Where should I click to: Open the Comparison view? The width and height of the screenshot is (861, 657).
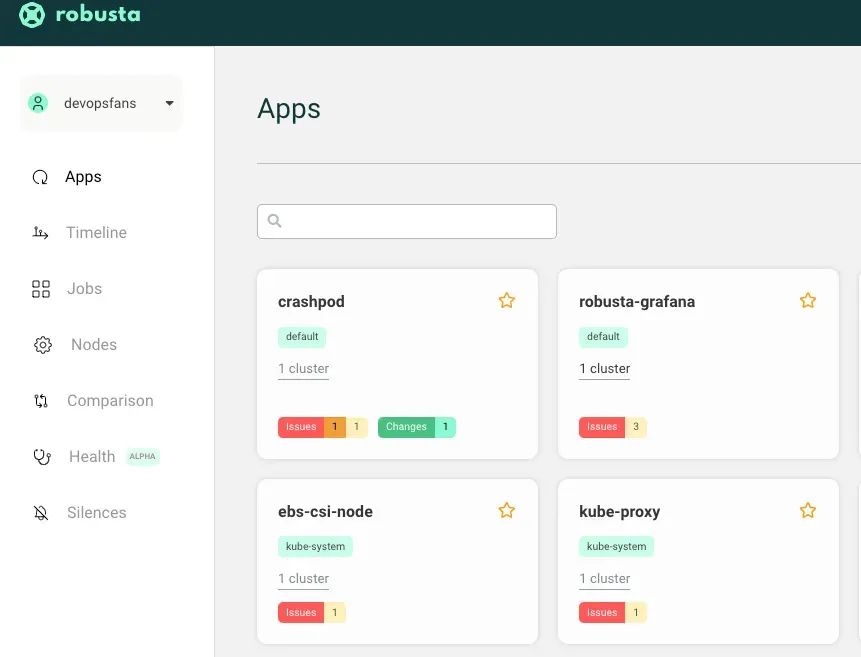[x=110, y=401]
